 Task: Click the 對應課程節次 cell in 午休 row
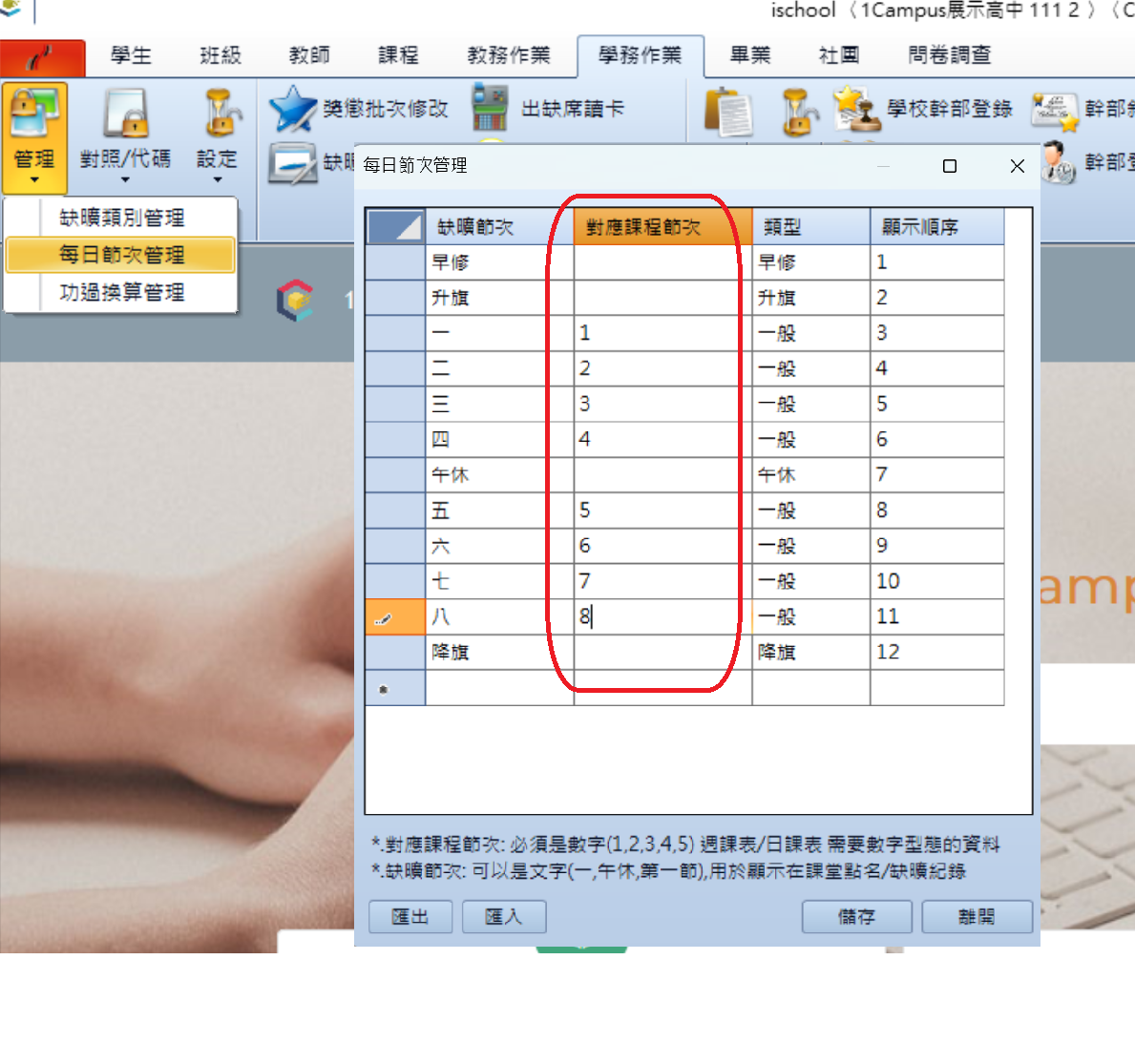coord(662,474)
